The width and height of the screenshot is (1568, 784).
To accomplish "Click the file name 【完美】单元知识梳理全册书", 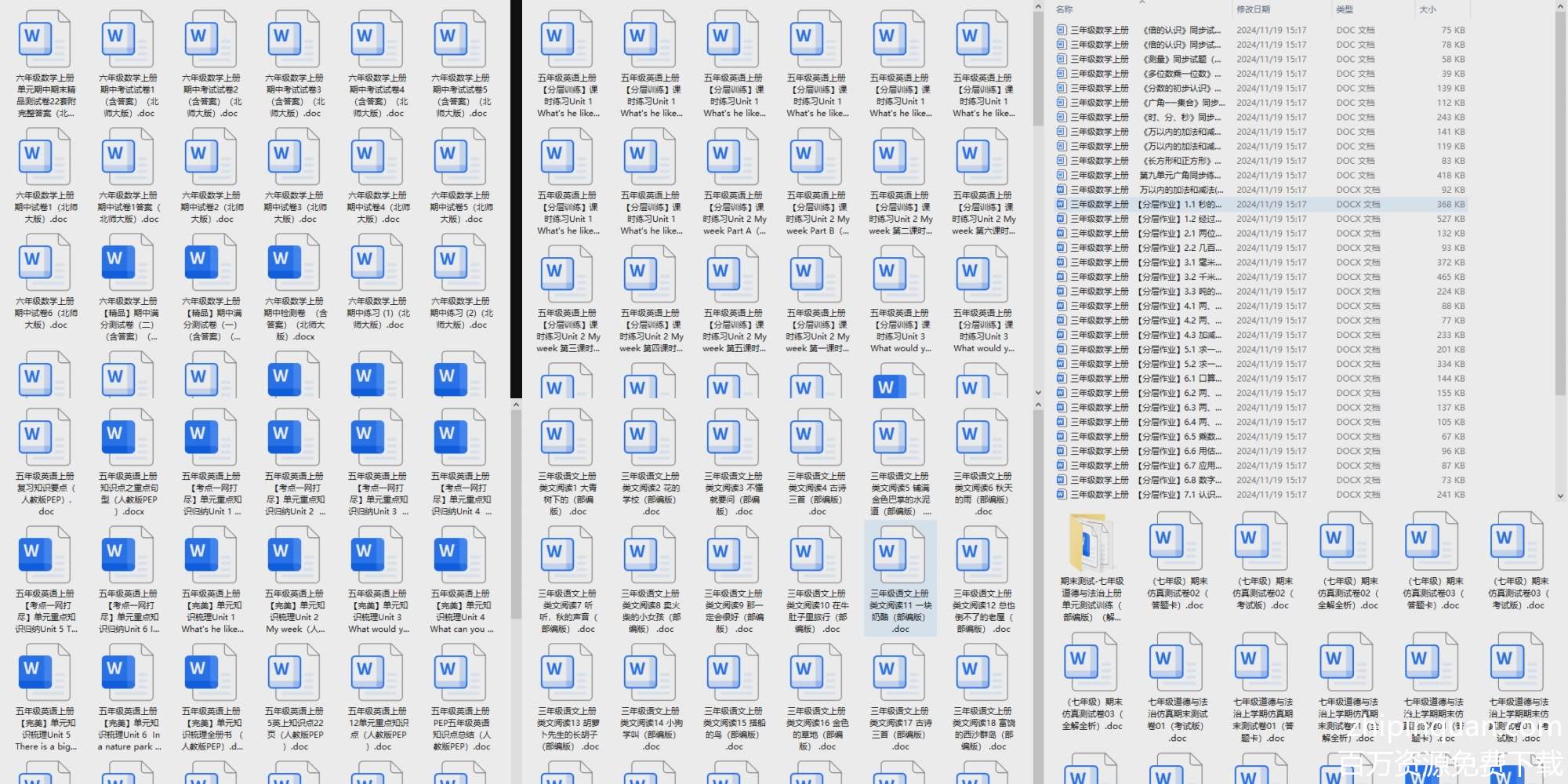I will tap(212, 728).
